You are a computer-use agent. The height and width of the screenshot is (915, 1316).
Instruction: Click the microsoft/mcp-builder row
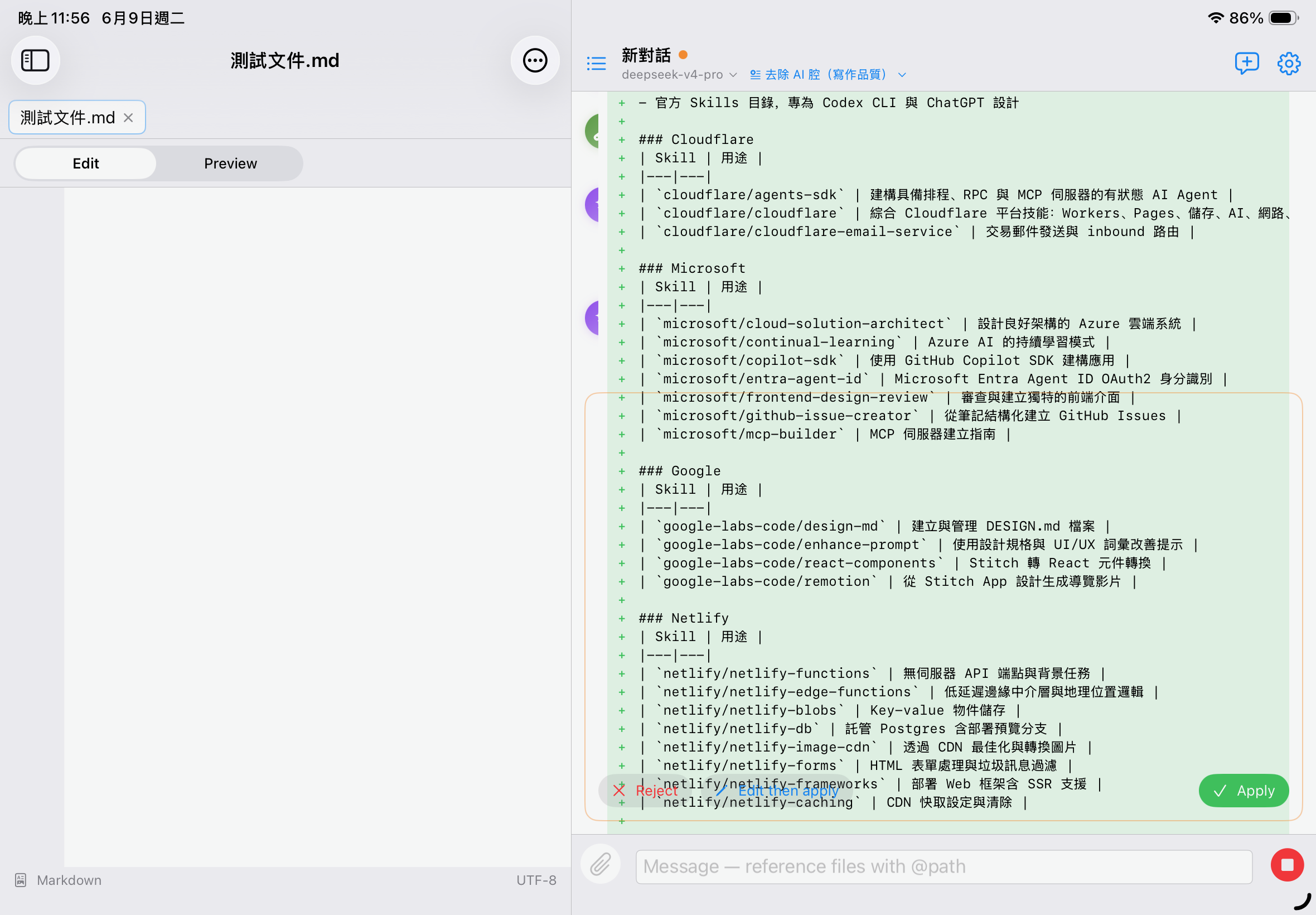(824, 434)
